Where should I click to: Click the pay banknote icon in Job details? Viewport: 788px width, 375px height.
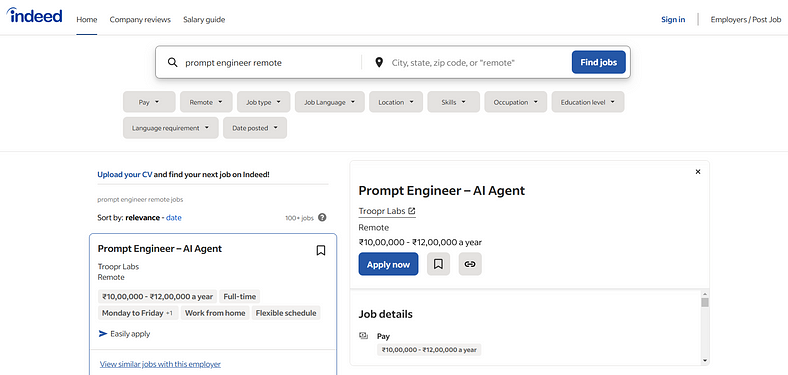pyautogui.click(x=363, y=336)
